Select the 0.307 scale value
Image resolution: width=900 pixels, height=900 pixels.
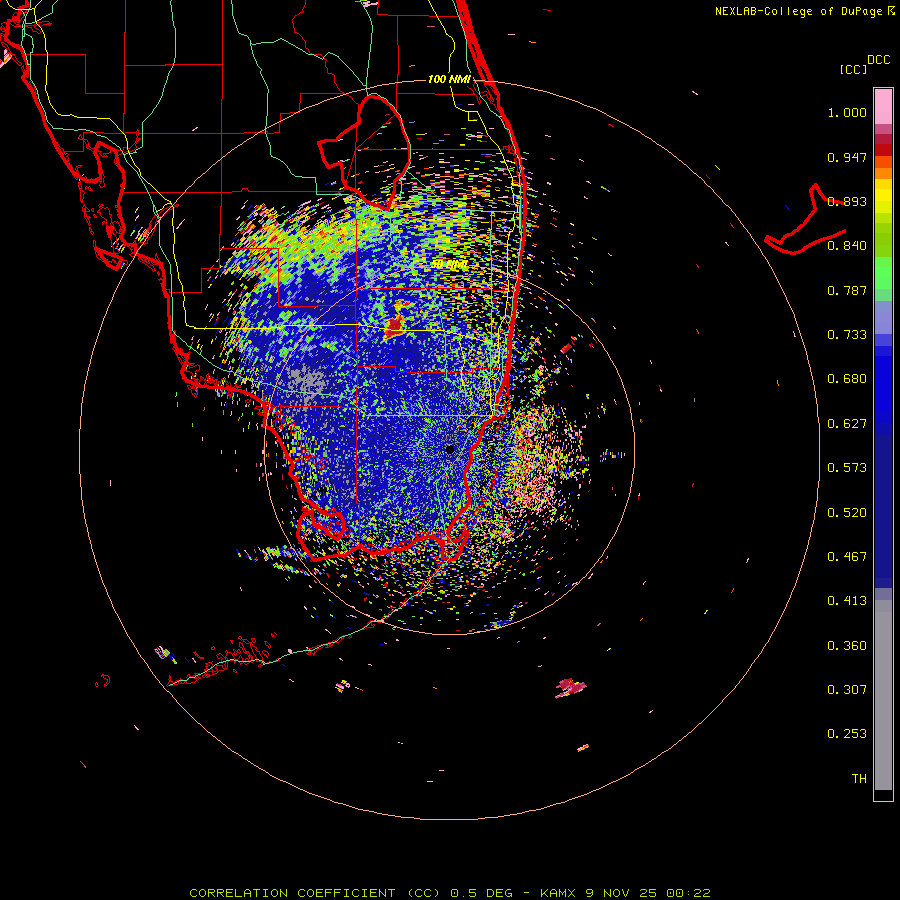tap(847, 690)
